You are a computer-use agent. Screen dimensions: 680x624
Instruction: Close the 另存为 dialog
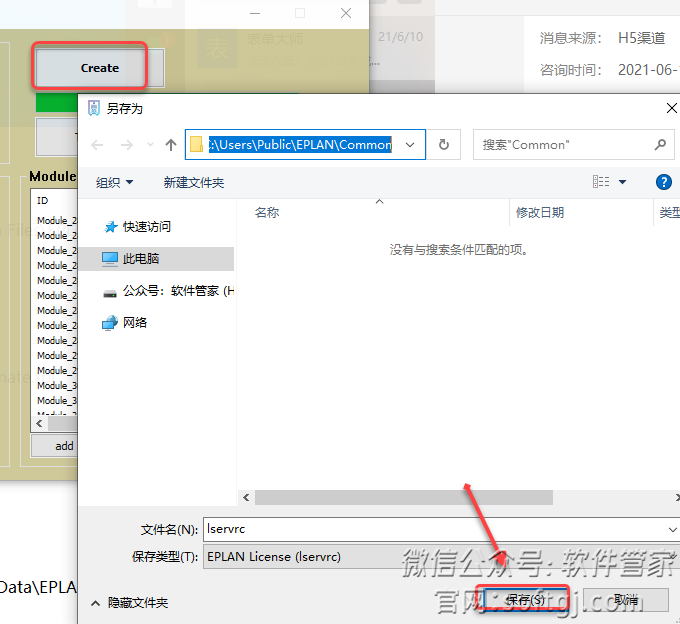(671, 108)
